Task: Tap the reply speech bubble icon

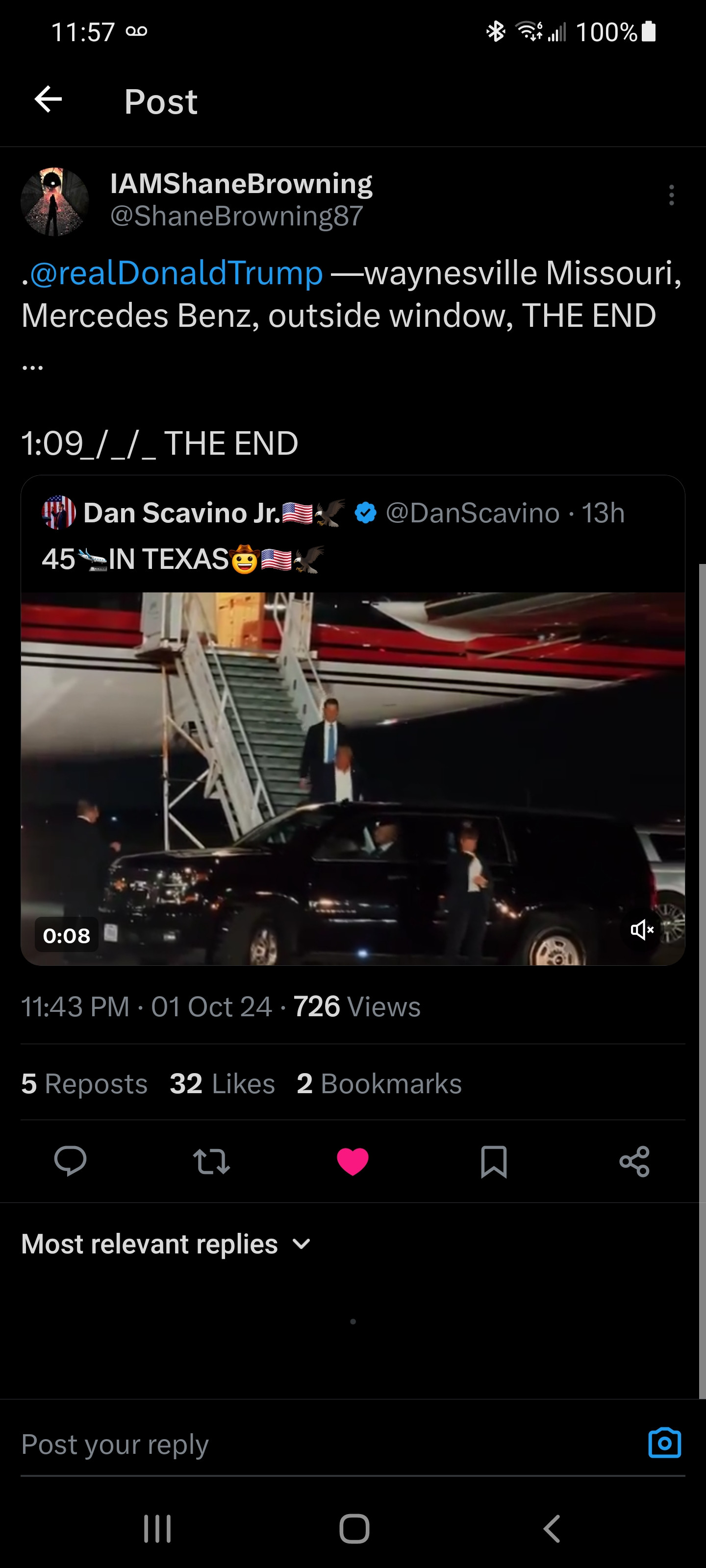Action: [x=70, y=1160]
